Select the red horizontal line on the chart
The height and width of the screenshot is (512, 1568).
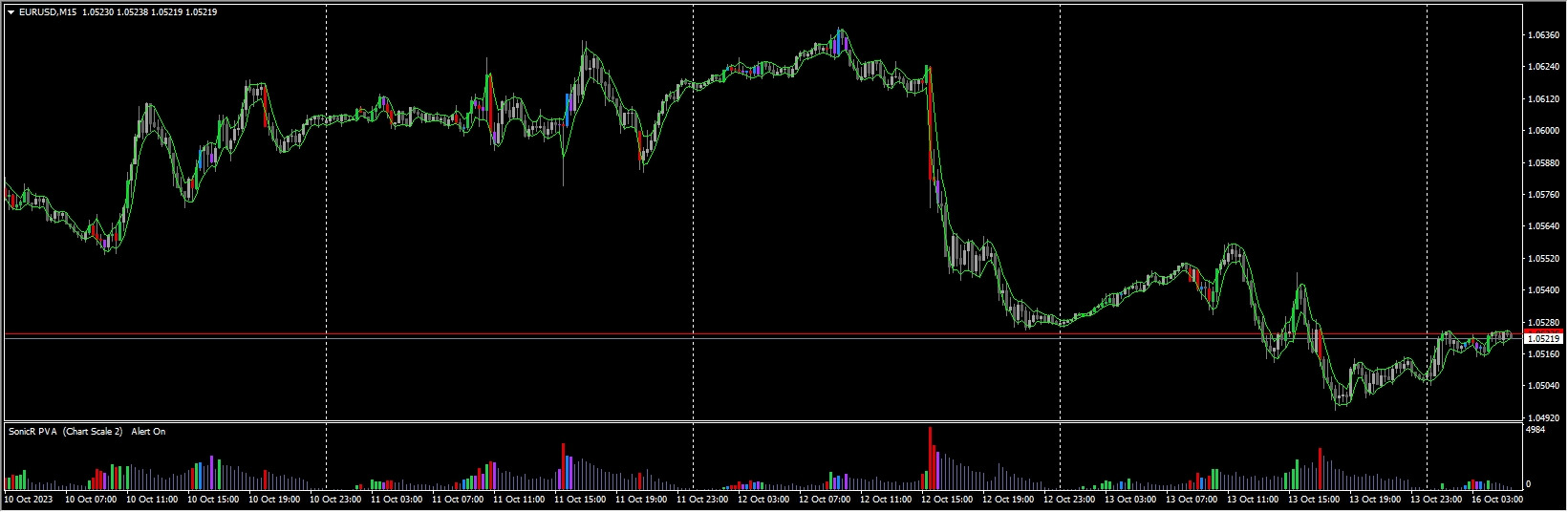pyautogui.click(x=764, y=334)
